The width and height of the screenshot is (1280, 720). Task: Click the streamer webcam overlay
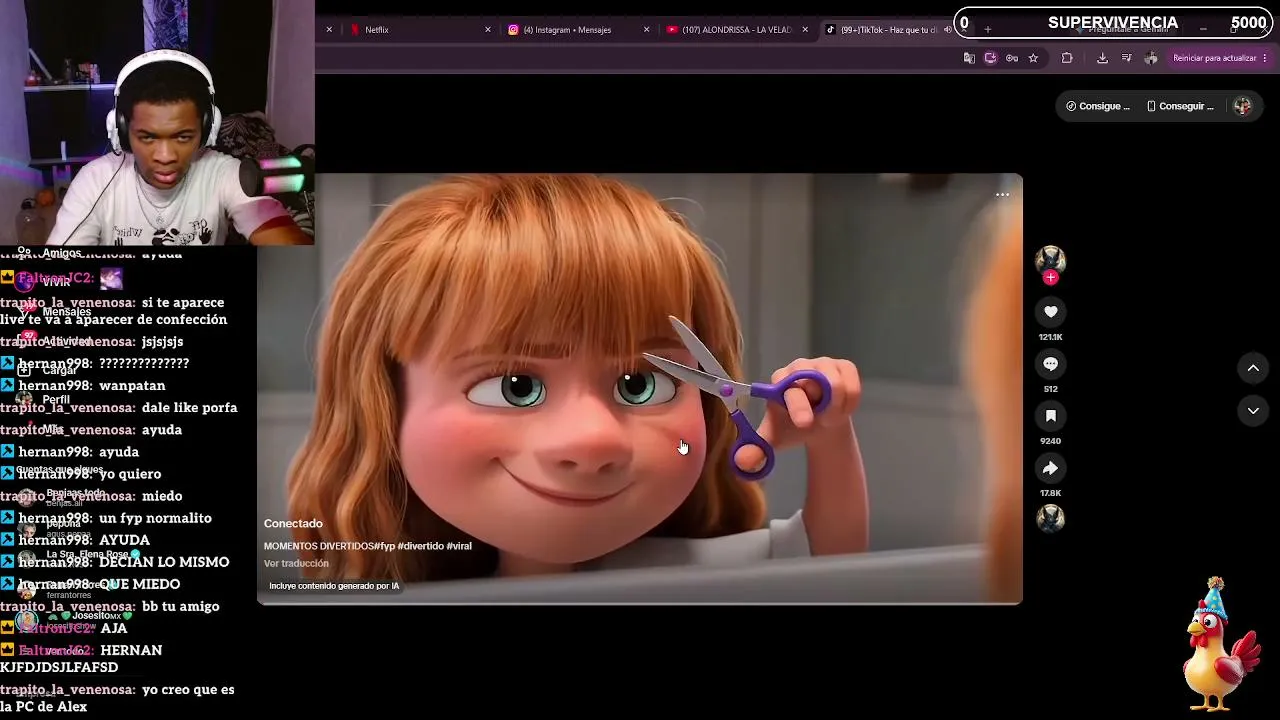pos(157,122)
